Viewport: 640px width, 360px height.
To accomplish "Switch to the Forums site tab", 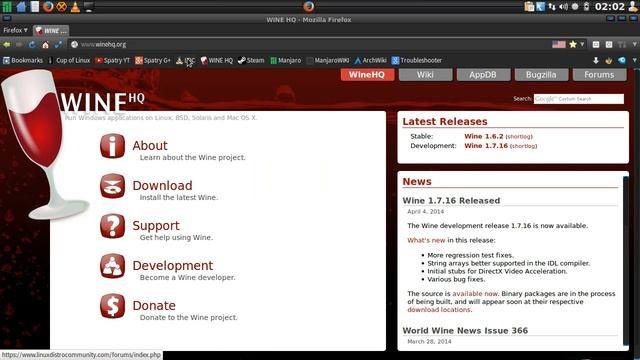I will point(599,75).
